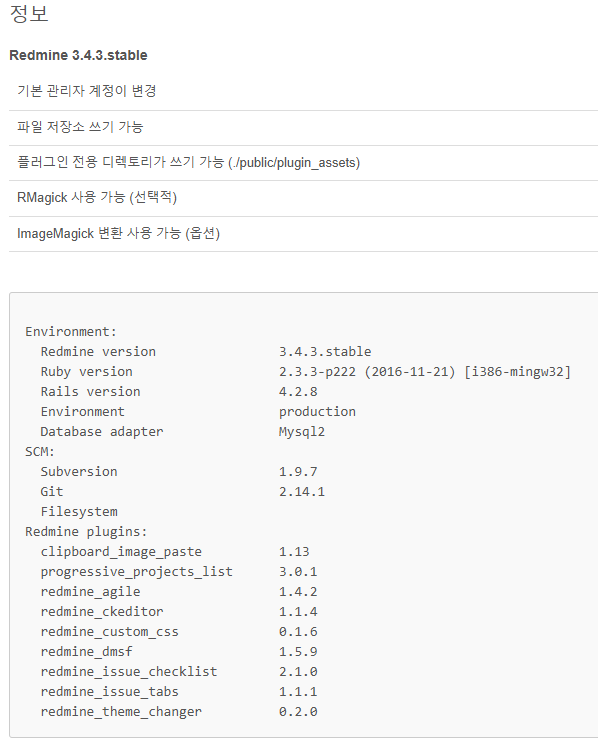Viewport: 598px width, 743px height.
Task: Click the 파일 저장소 쓰기 가능 row
Action: click(303, 127)
